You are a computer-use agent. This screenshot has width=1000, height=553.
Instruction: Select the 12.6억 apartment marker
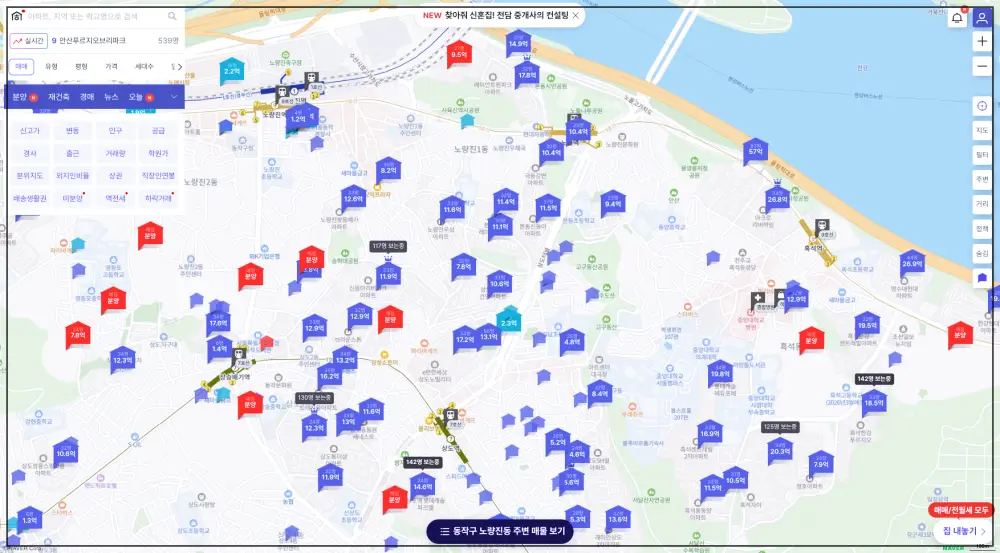(353, 198)
